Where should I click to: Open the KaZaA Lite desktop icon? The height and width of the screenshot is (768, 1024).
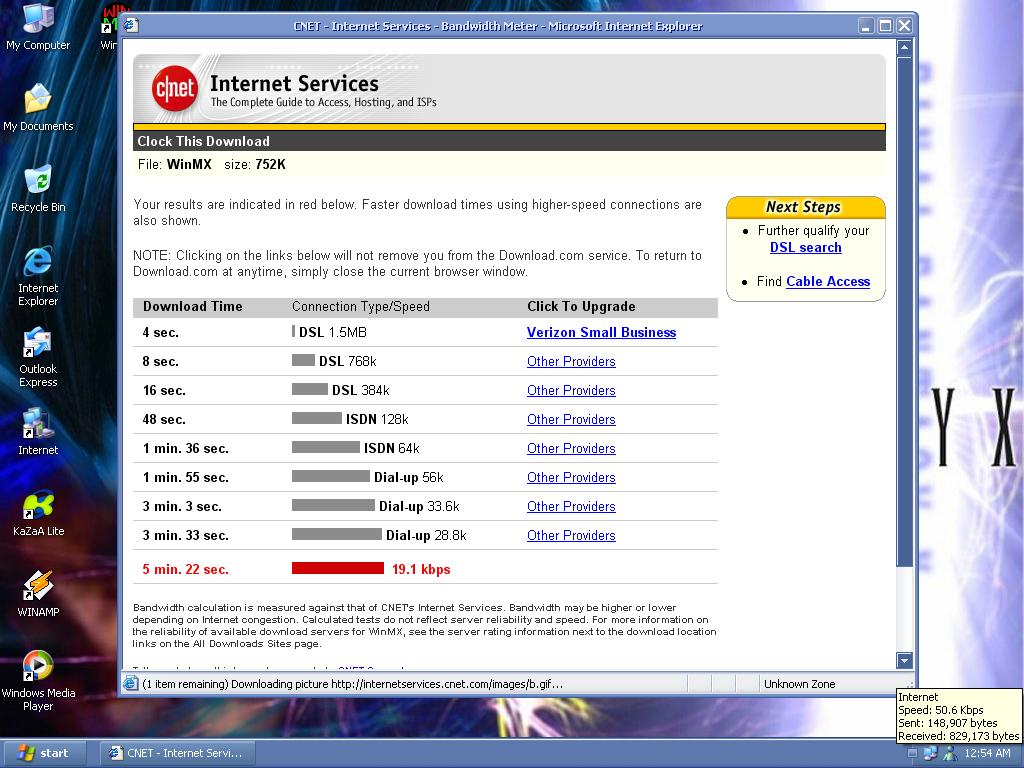[x=38, y=505]
